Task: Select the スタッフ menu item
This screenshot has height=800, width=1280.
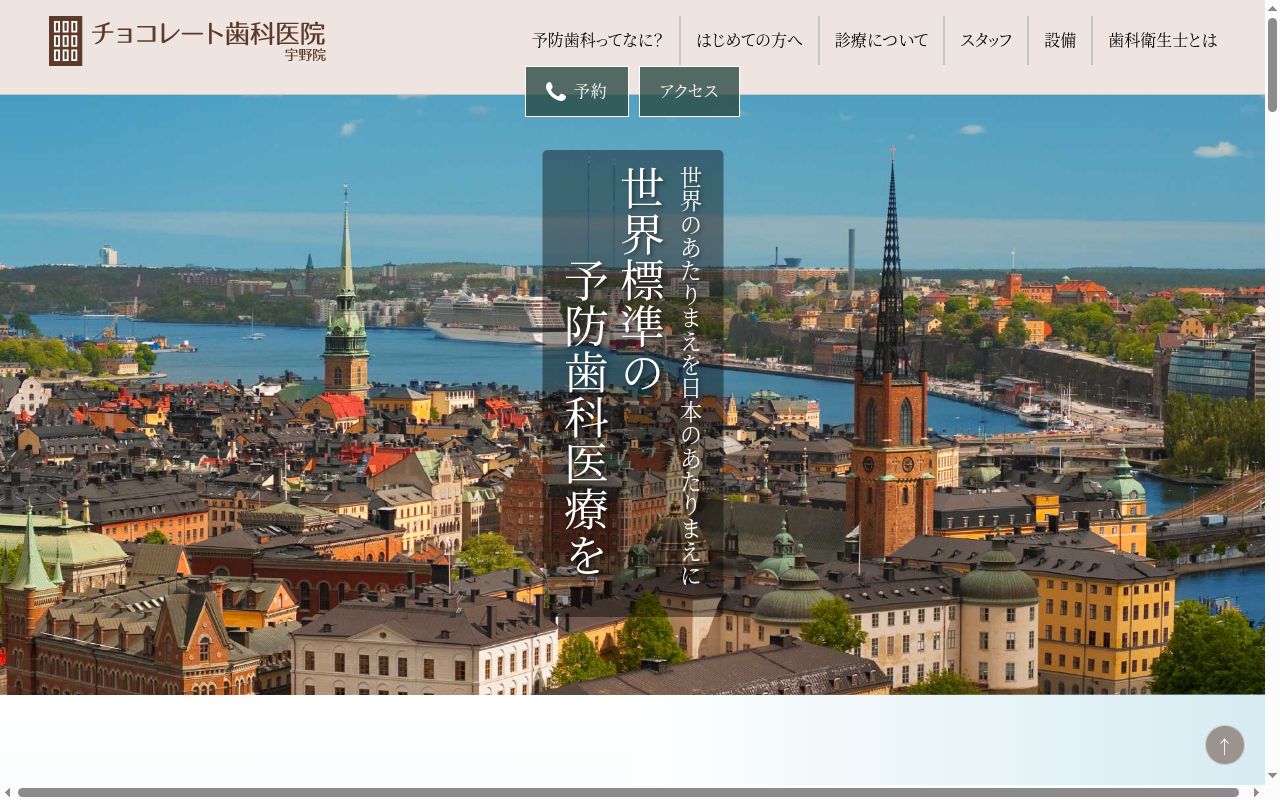Action: click(986, 40)
